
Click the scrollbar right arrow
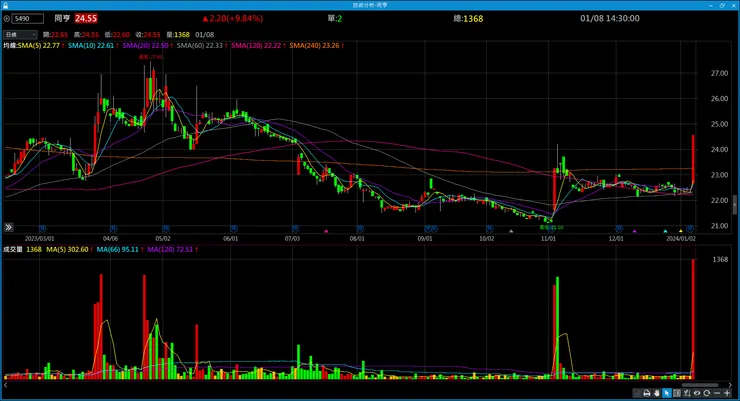(730, 385)
